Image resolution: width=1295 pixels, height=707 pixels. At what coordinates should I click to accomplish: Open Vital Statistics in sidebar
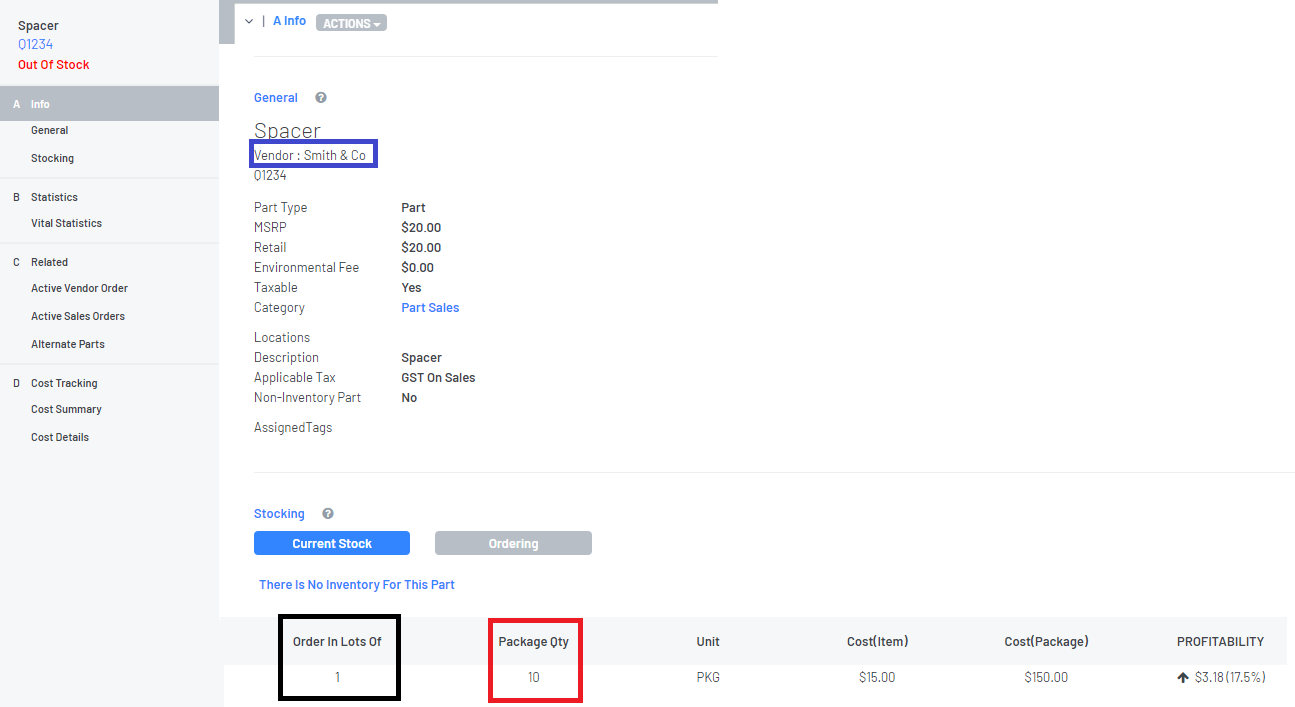tap(66, 223)
